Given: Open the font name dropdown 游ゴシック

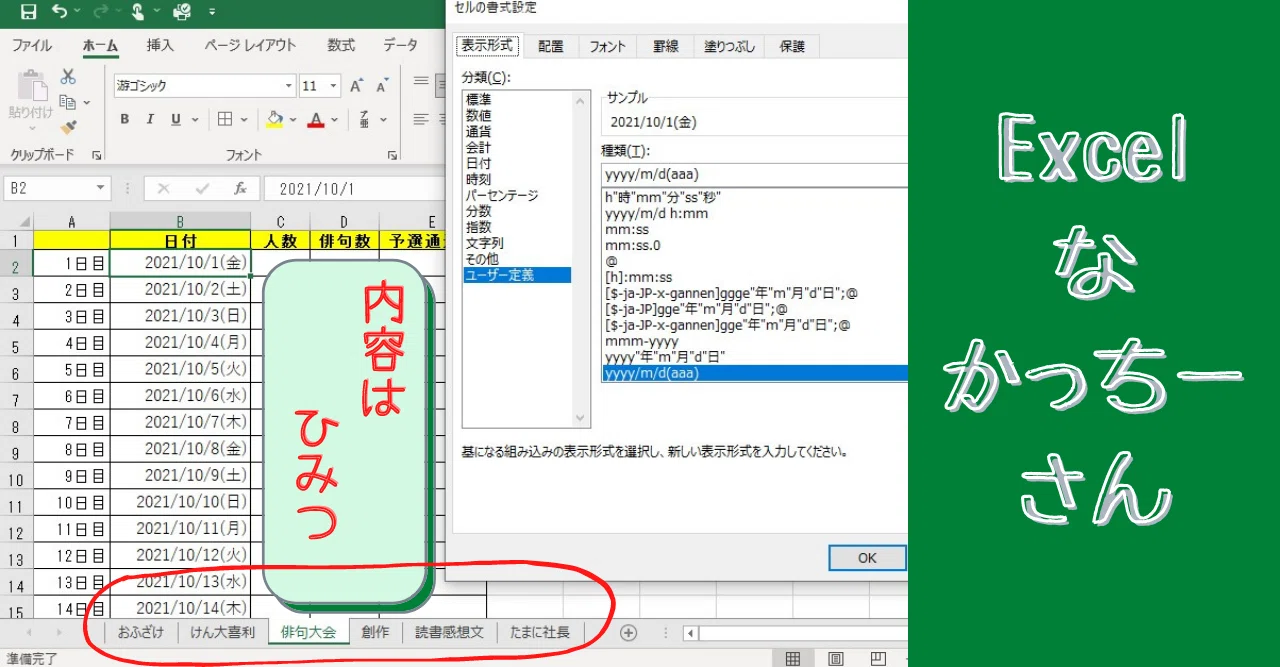Looking at the screenshot, I should click(289, 86).
